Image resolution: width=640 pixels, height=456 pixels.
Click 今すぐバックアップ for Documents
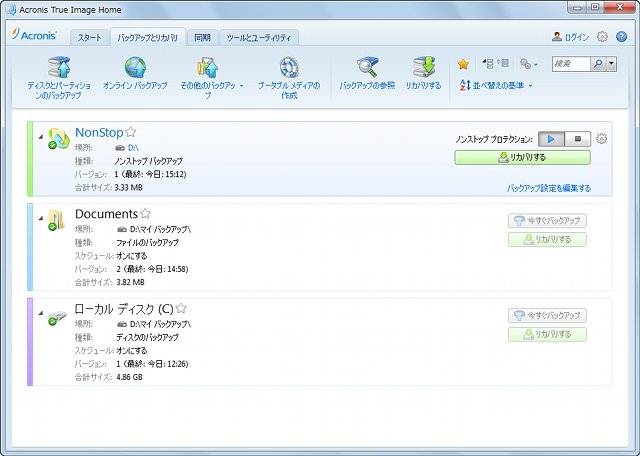click(x=547, y=221)
